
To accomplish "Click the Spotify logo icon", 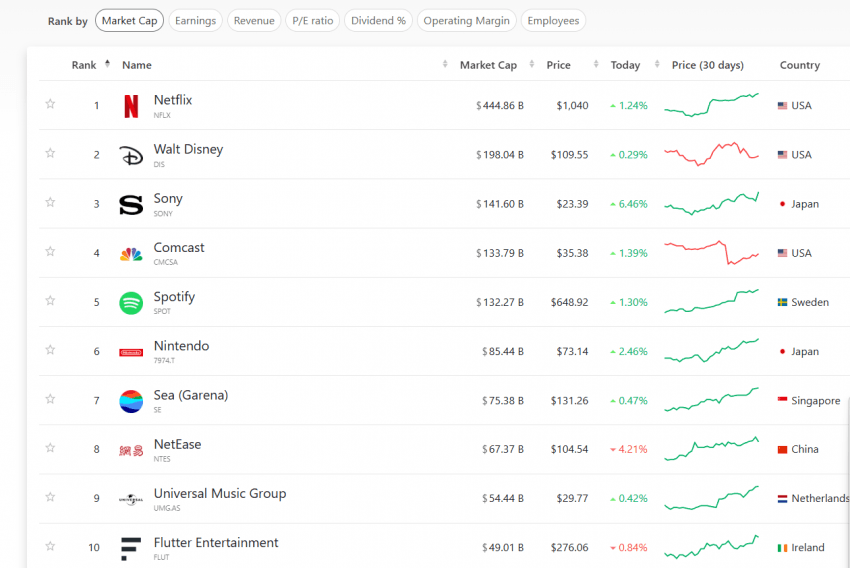I will click(131, 303).
